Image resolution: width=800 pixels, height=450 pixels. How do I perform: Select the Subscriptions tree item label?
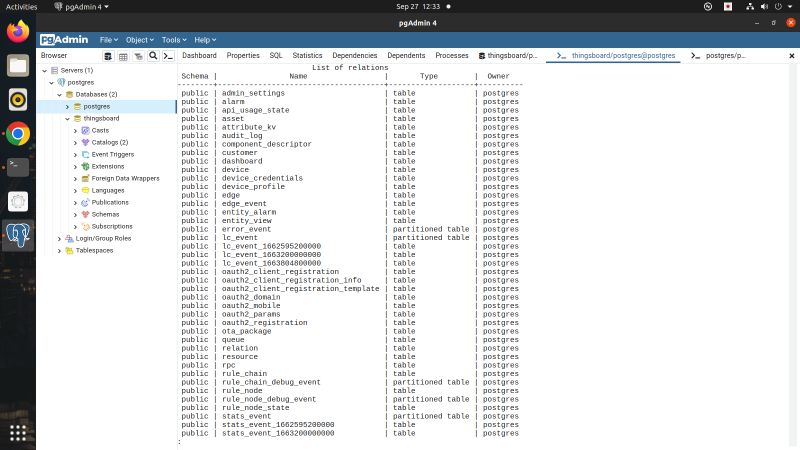[112, 227]
